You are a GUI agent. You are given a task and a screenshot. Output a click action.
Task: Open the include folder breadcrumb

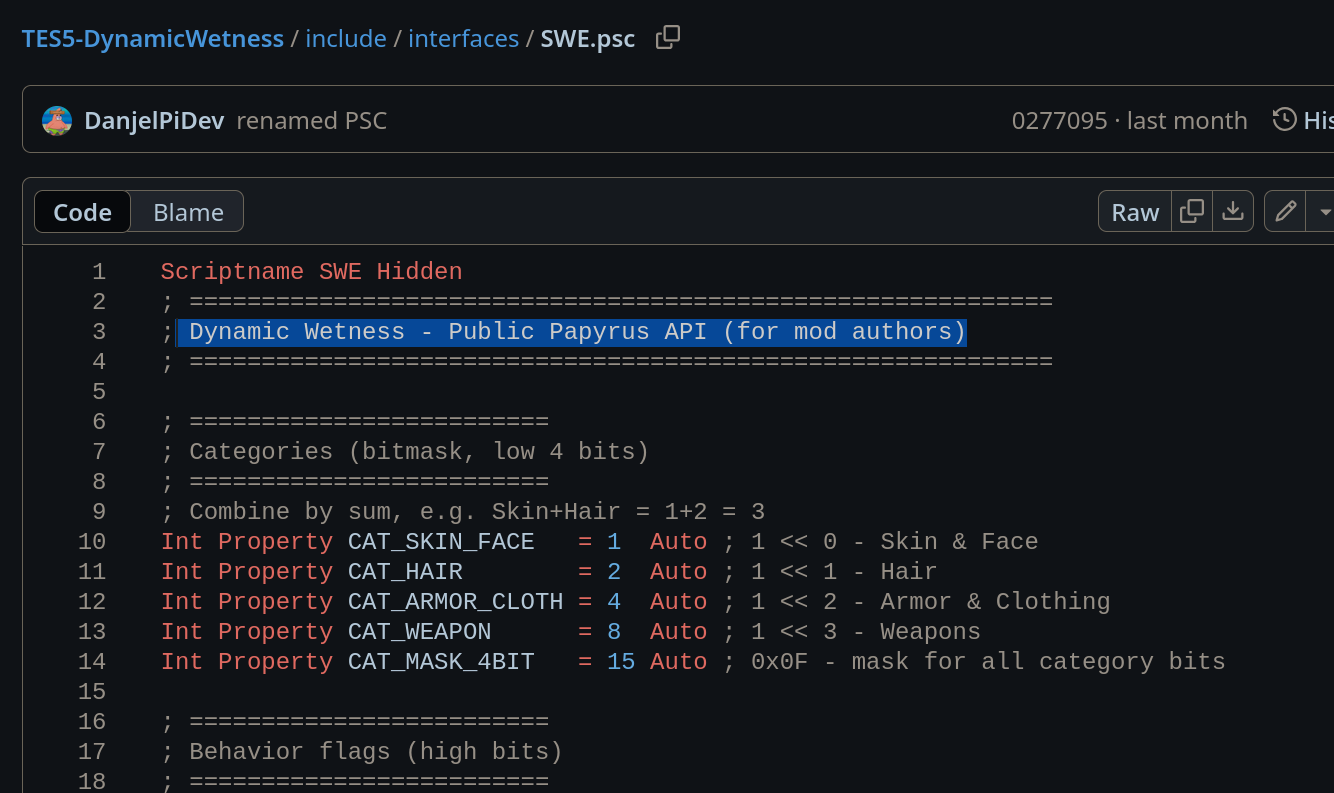346,38
